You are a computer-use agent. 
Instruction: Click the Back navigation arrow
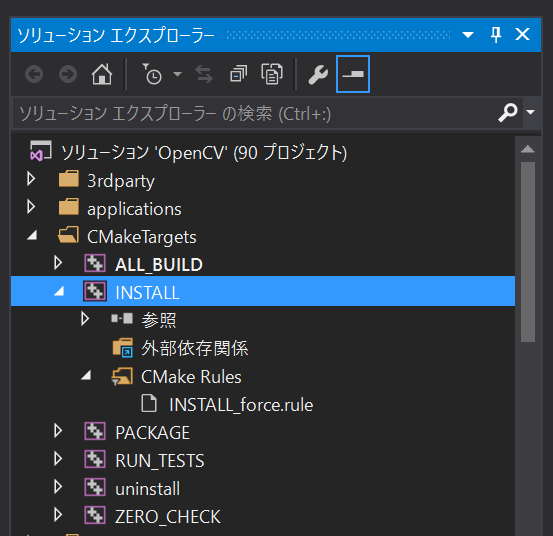pos(34,74)
